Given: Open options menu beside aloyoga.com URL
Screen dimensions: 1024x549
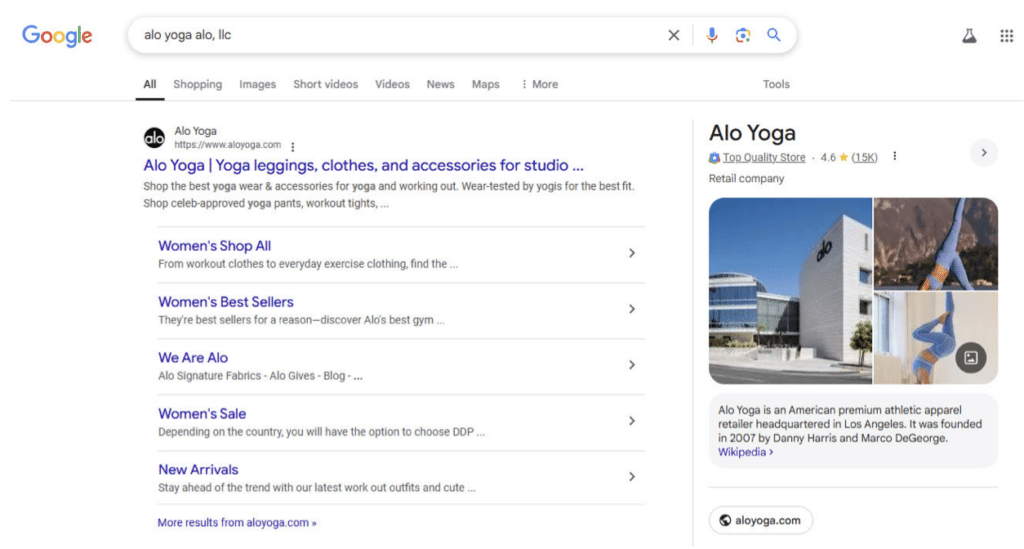Looking at the screenshot, I should (293, 147).
